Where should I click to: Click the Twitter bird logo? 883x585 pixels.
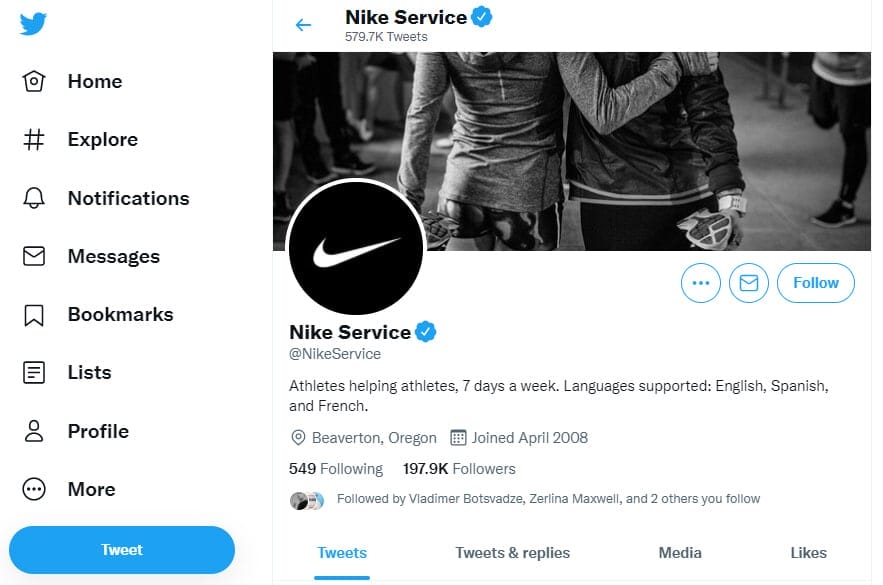(33, 24)
